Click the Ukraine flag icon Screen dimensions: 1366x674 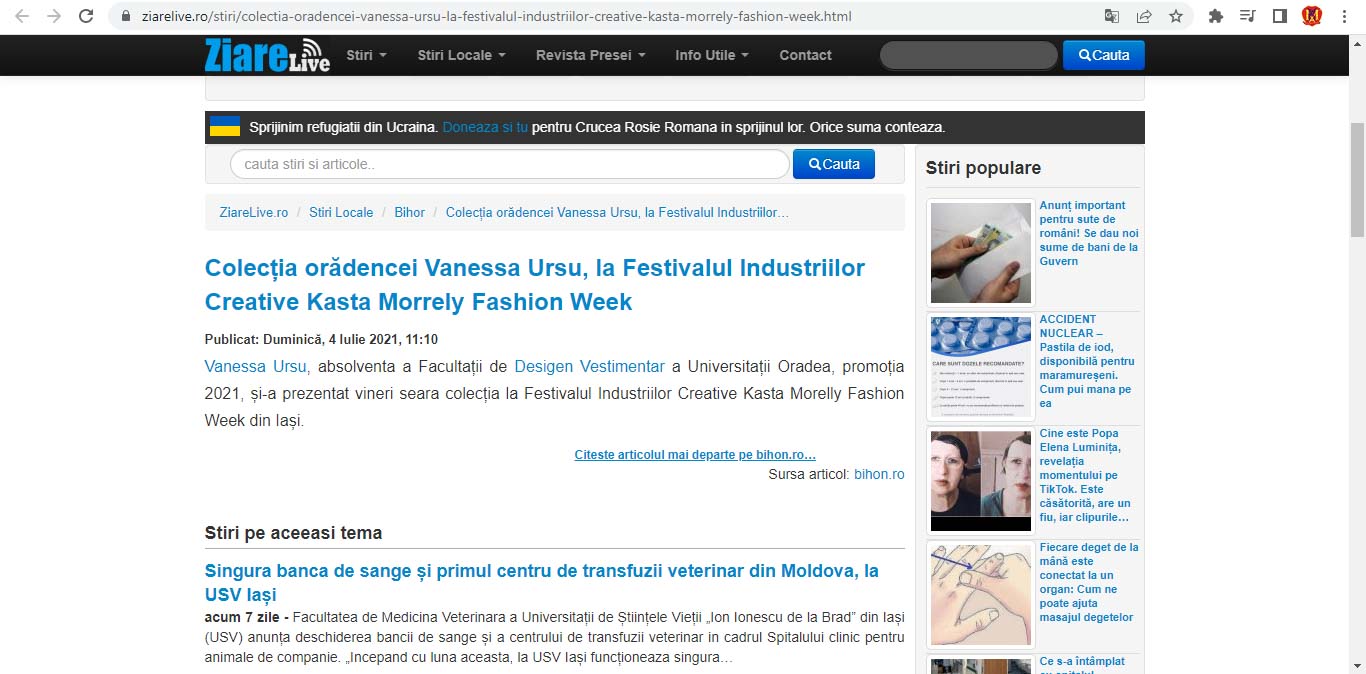[x=225, y=127]
